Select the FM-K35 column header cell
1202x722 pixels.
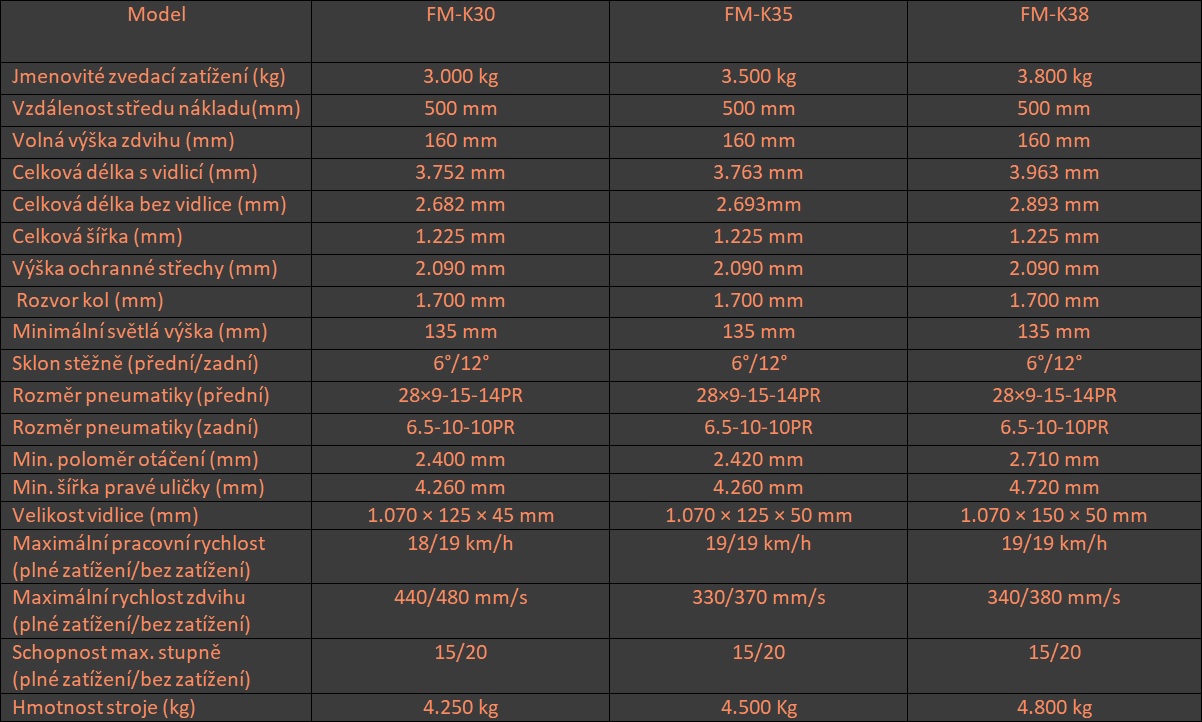coord(758,15)
